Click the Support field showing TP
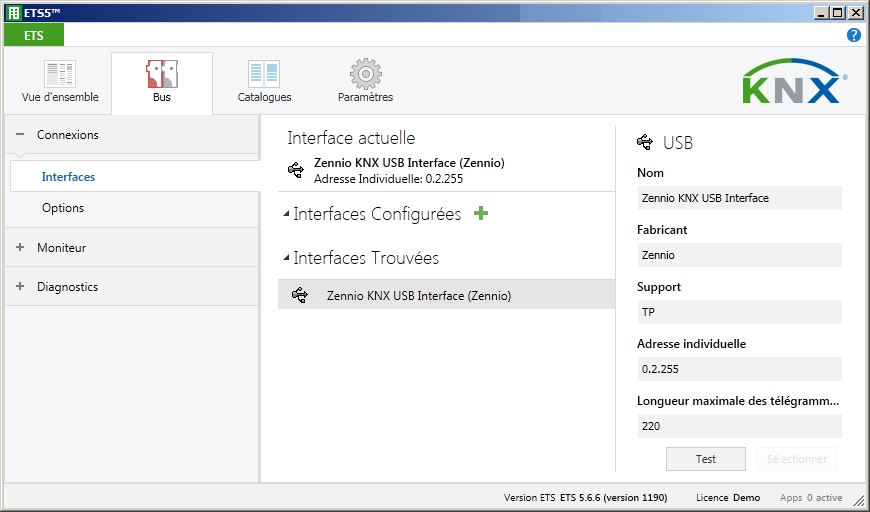This screenshot has width=870, height=512. 740,312
